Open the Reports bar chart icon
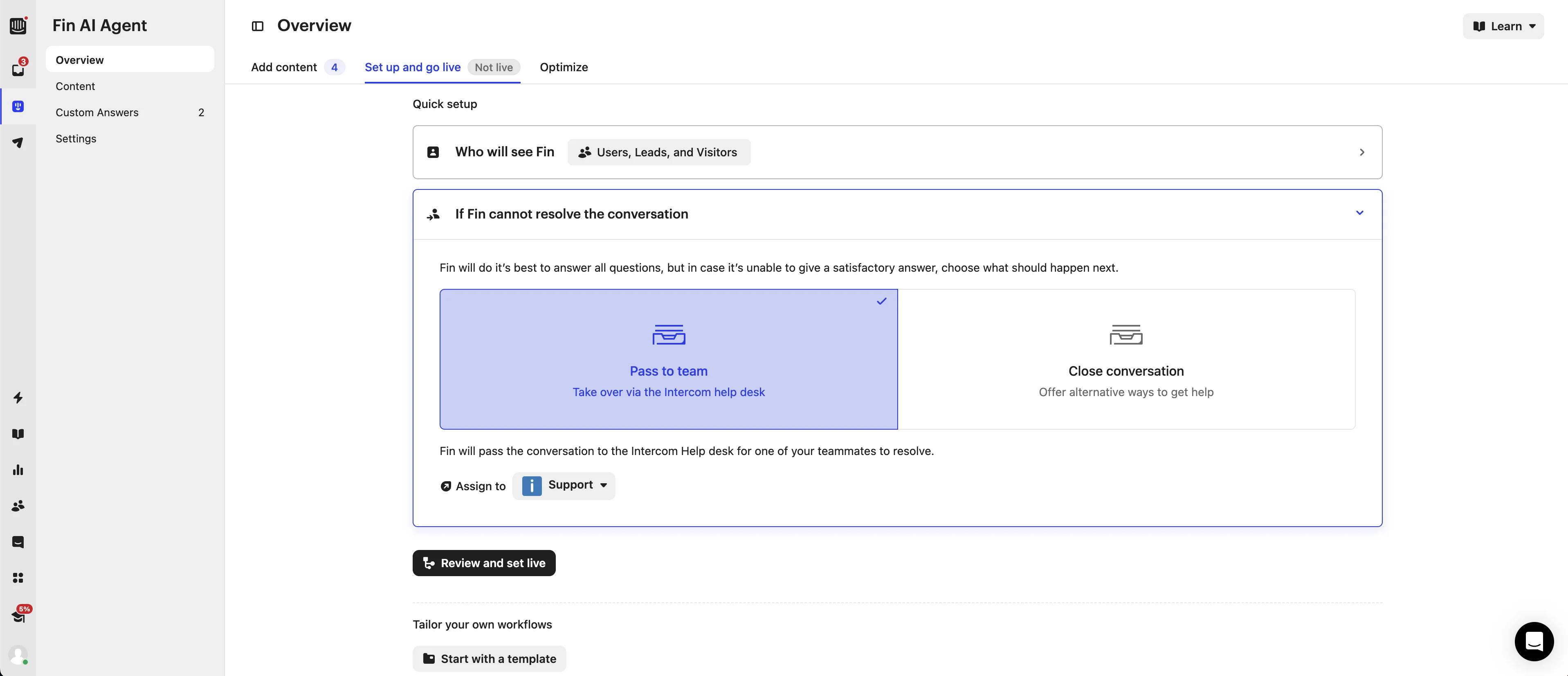Image resolution: width=1568 pixels, height=676 pixels. click(x=18, y=469)
